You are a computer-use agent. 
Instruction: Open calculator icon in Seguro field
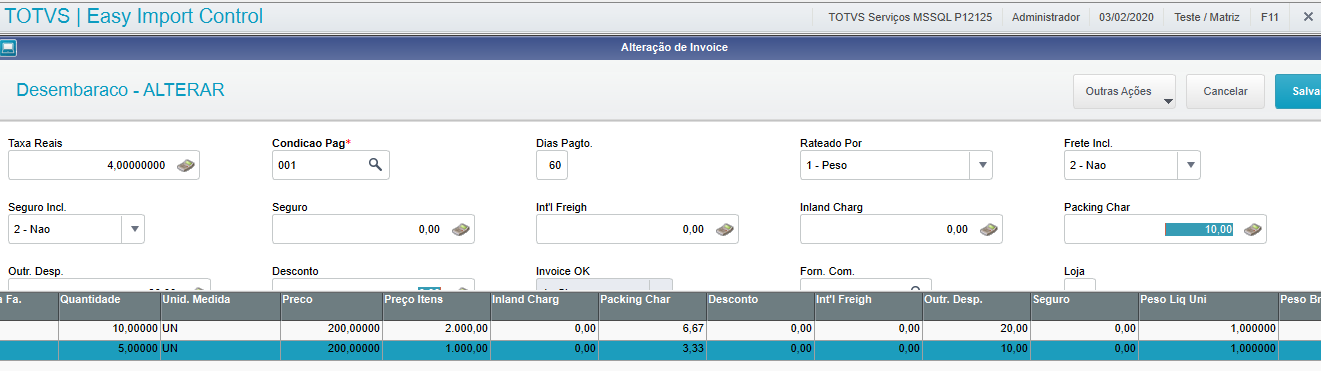coord(460,229)
